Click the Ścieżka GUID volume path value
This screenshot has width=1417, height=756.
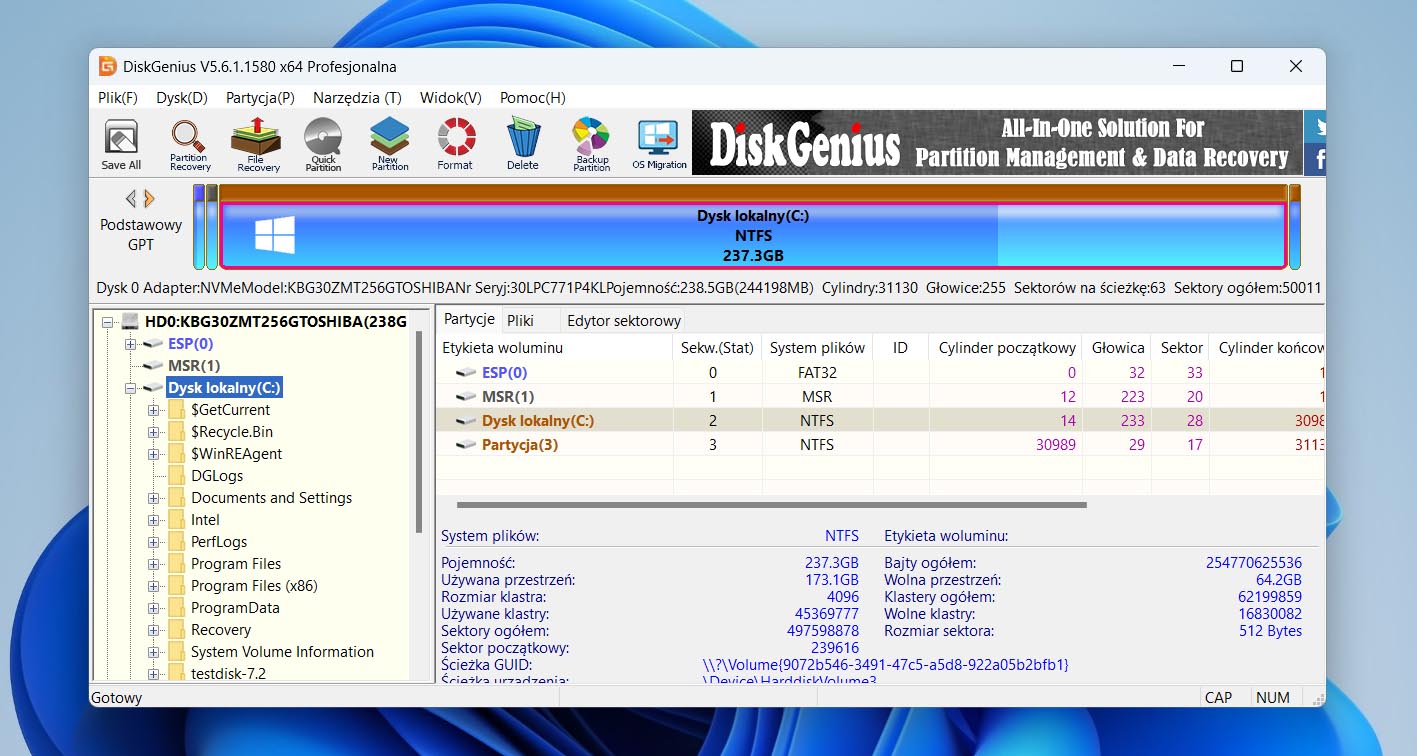886,665
